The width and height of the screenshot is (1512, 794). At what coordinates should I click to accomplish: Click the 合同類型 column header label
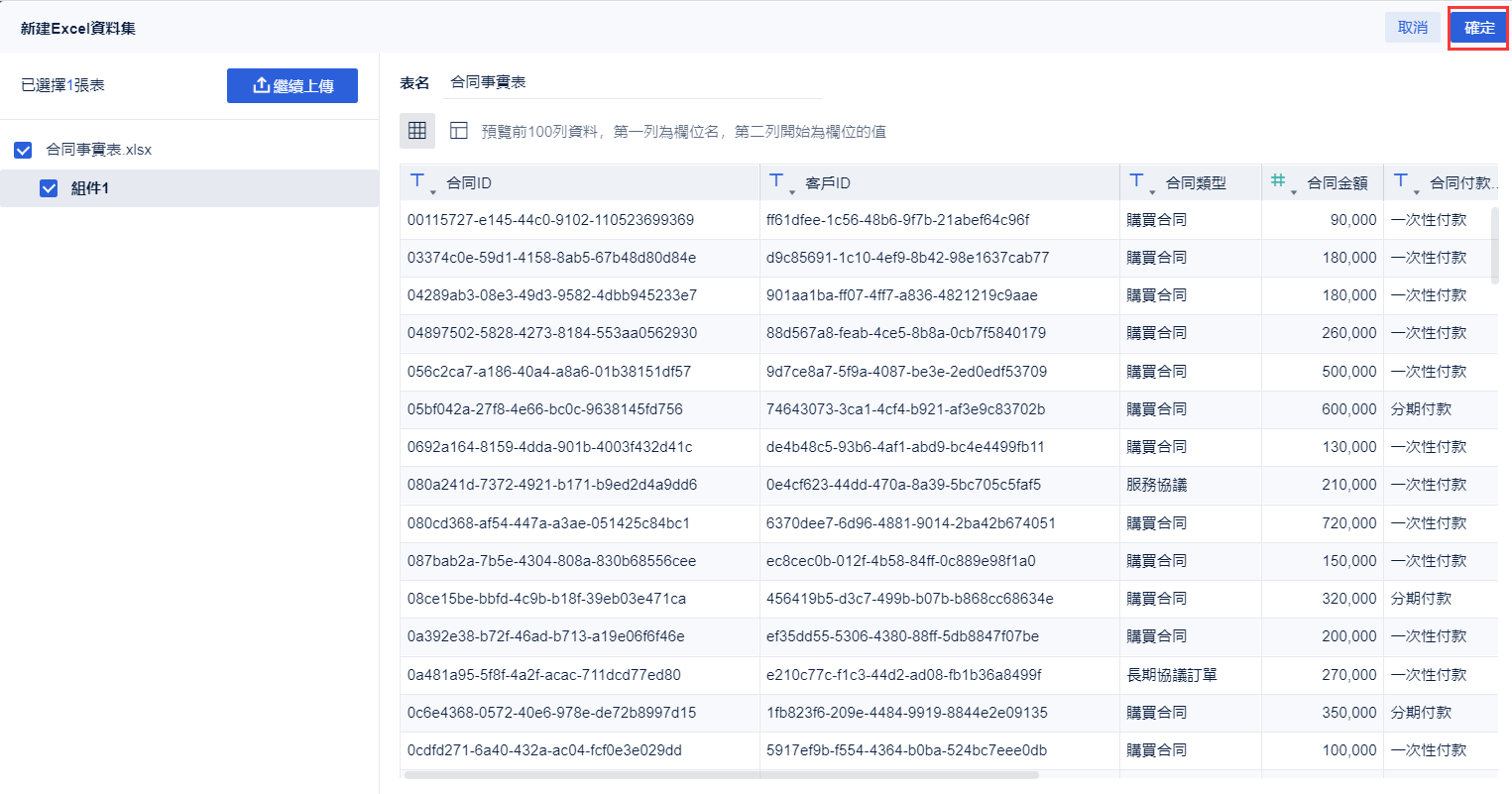tap(1196, 183)
